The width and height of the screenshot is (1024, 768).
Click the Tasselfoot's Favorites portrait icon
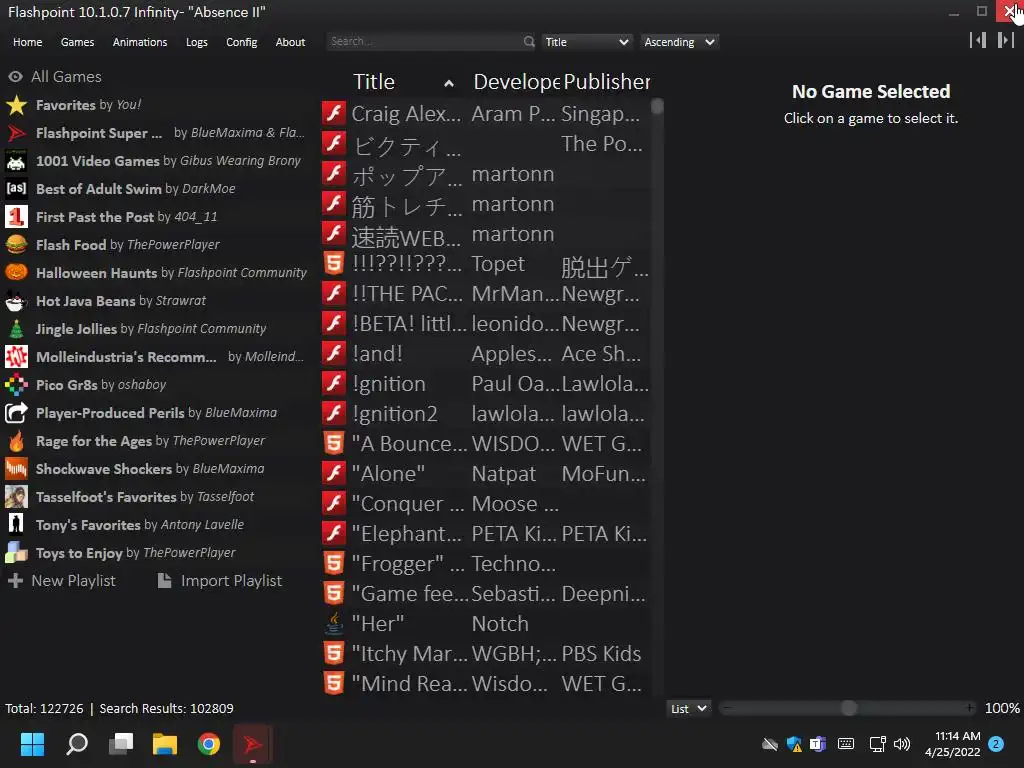click(16, 497)
